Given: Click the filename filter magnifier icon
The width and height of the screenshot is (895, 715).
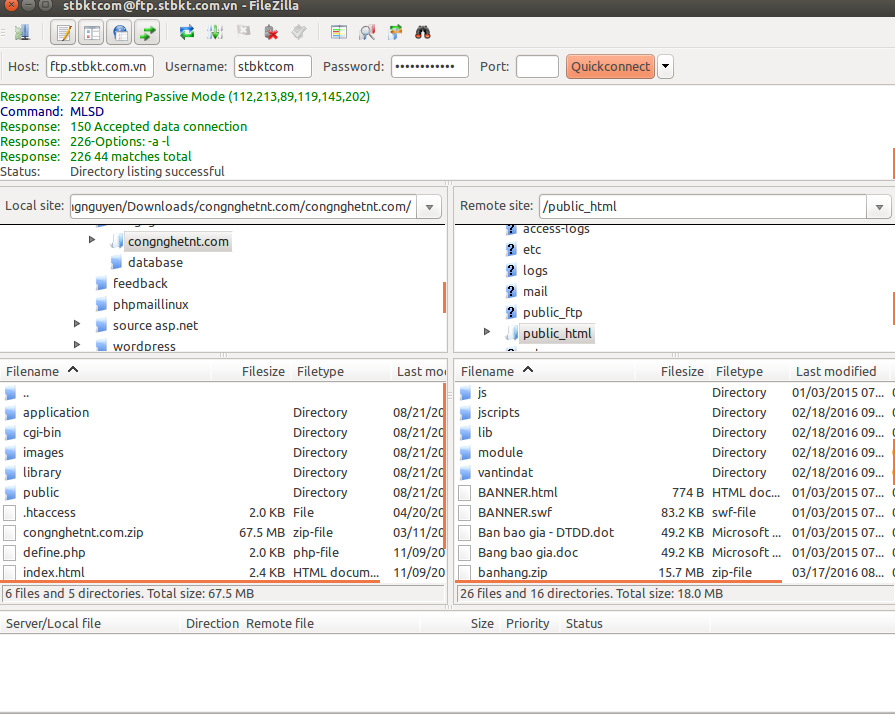Looking at the screenshot, I should 367,32.
